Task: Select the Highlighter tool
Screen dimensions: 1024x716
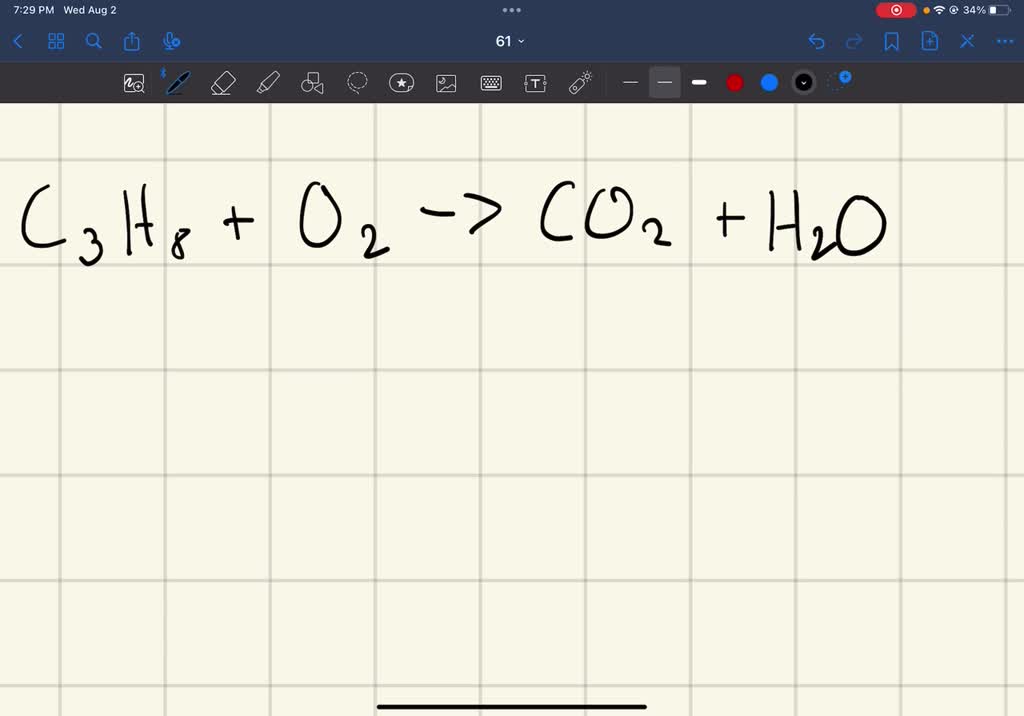Action: point(268,82)
